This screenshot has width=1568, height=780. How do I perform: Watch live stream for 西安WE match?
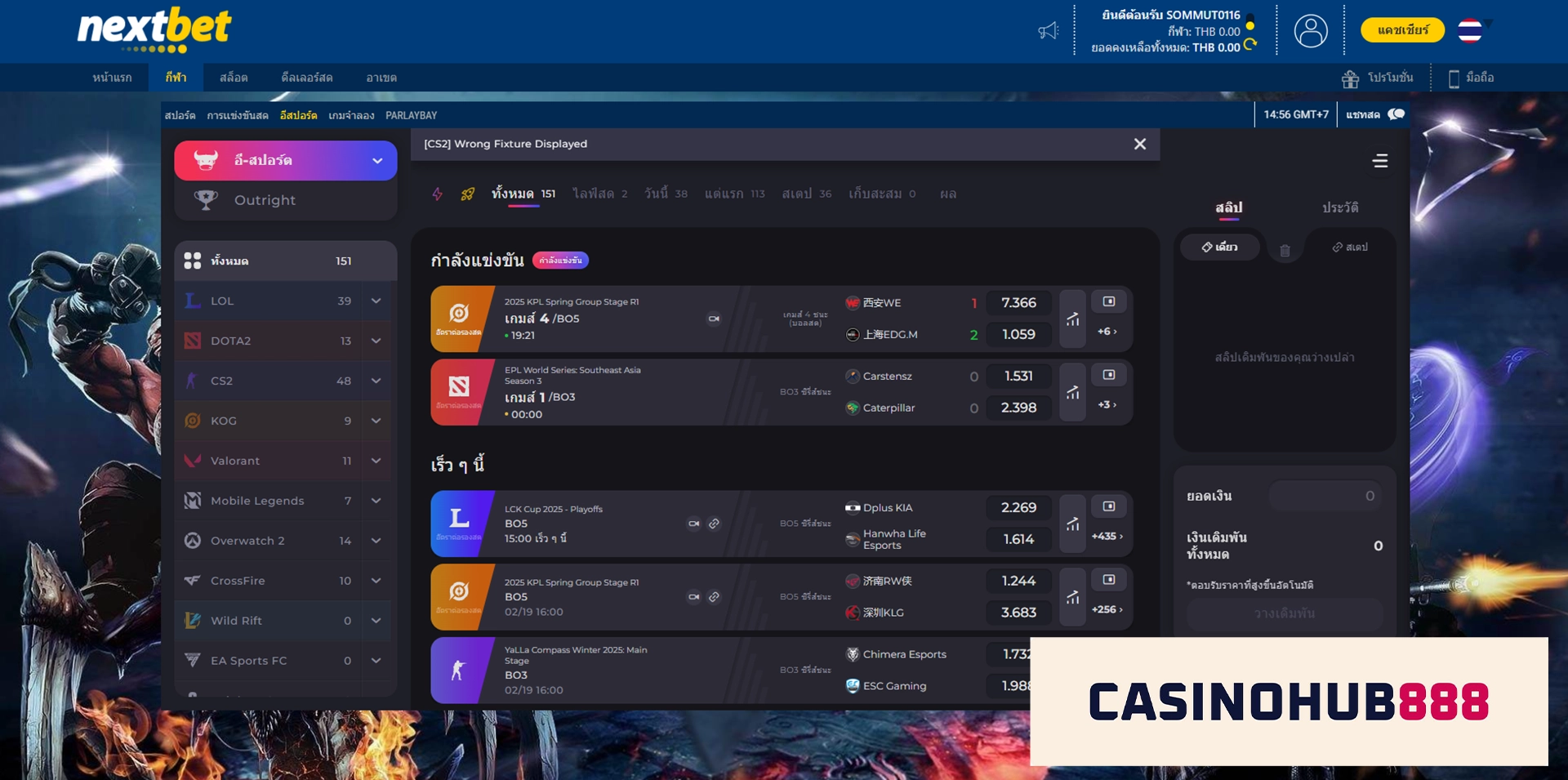1109,301
